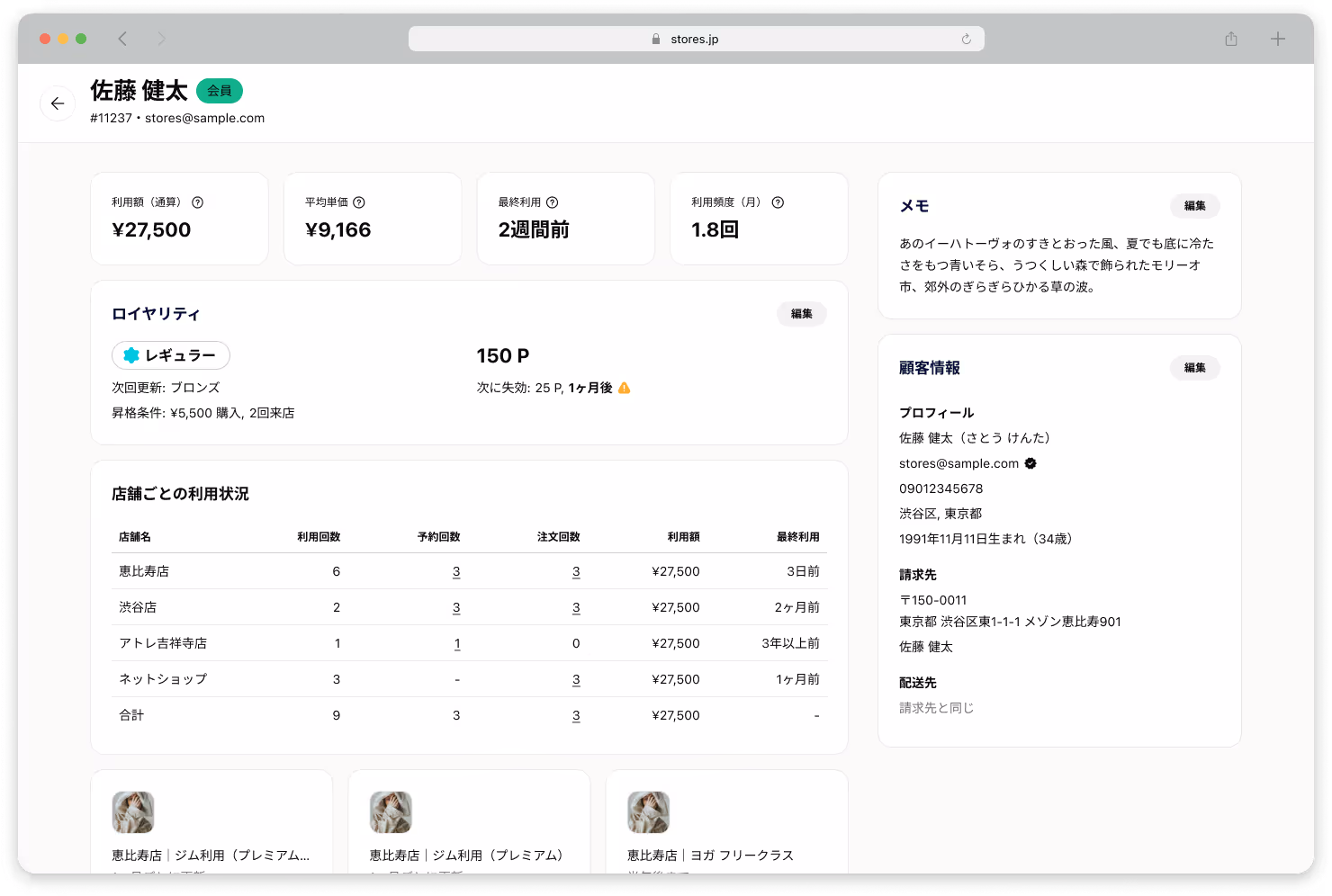Open 恵比寿店 reservation count link
Screen dimensions: 1332x896
click(456, 571)
